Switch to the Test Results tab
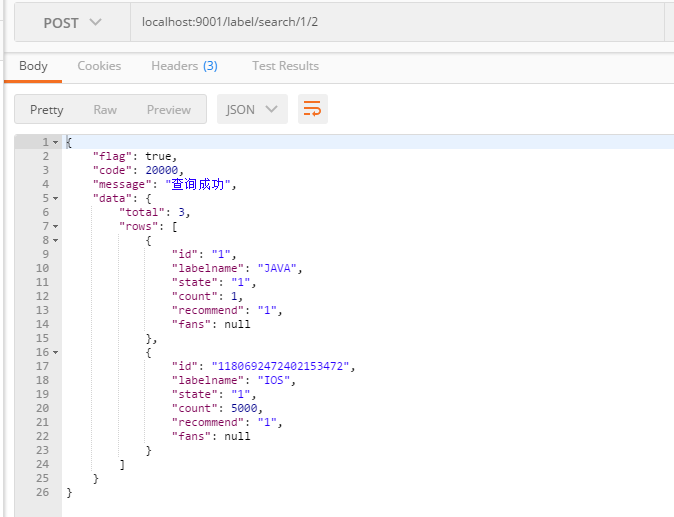Viewport: 674px width, 517px height. pyautogui.click(x=285, y=66)
